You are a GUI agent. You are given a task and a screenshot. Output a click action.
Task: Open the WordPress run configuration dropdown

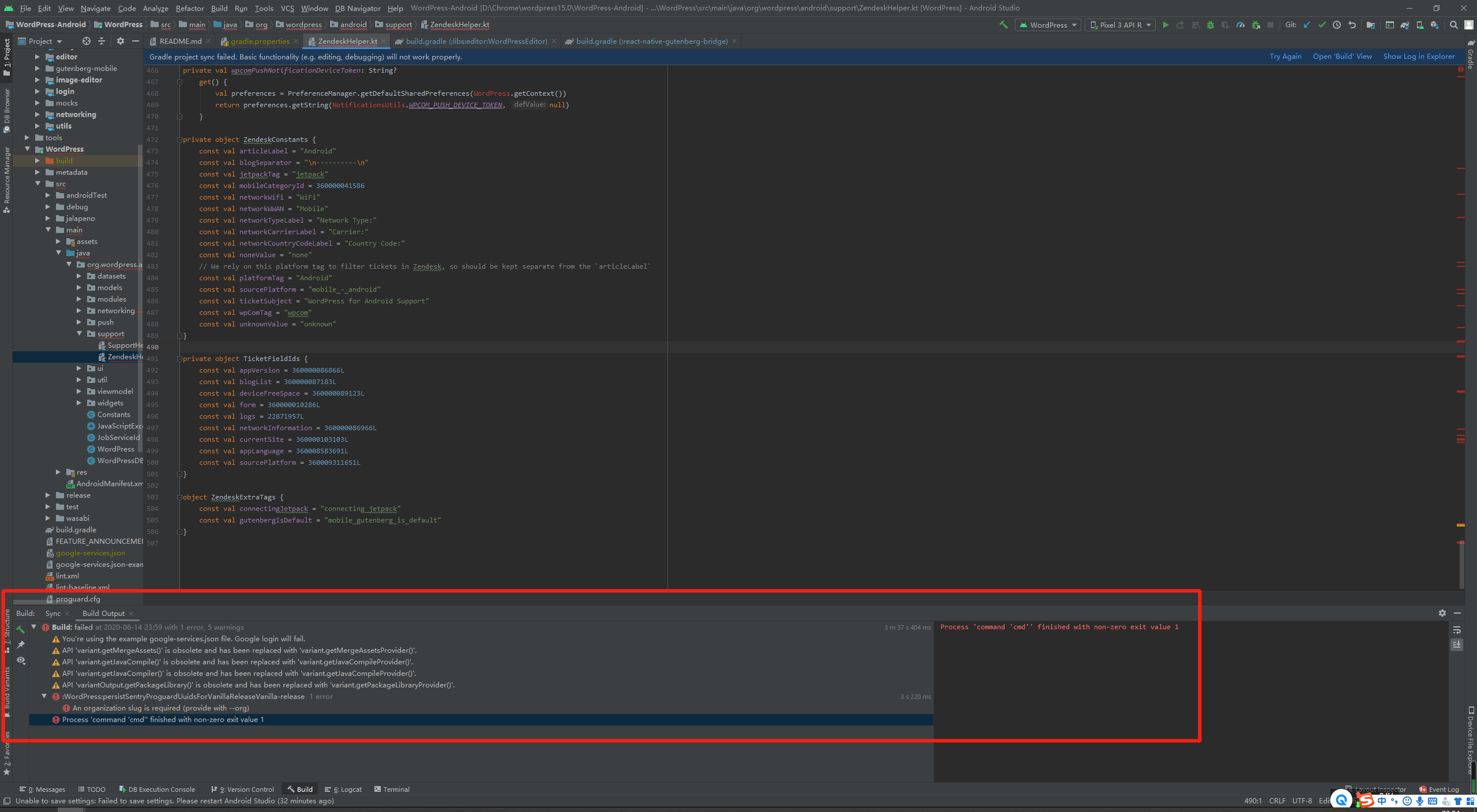coord(1048,25)
